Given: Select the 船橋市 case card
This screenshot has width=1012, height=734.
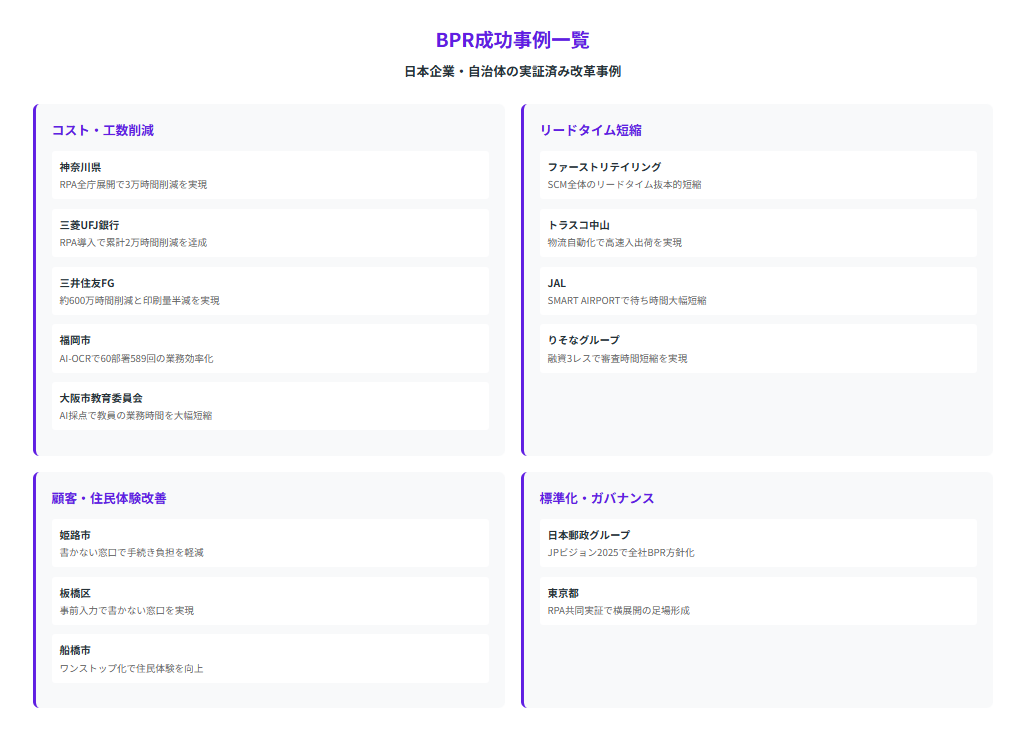Looking at the screenshot, I should (270, 658).
